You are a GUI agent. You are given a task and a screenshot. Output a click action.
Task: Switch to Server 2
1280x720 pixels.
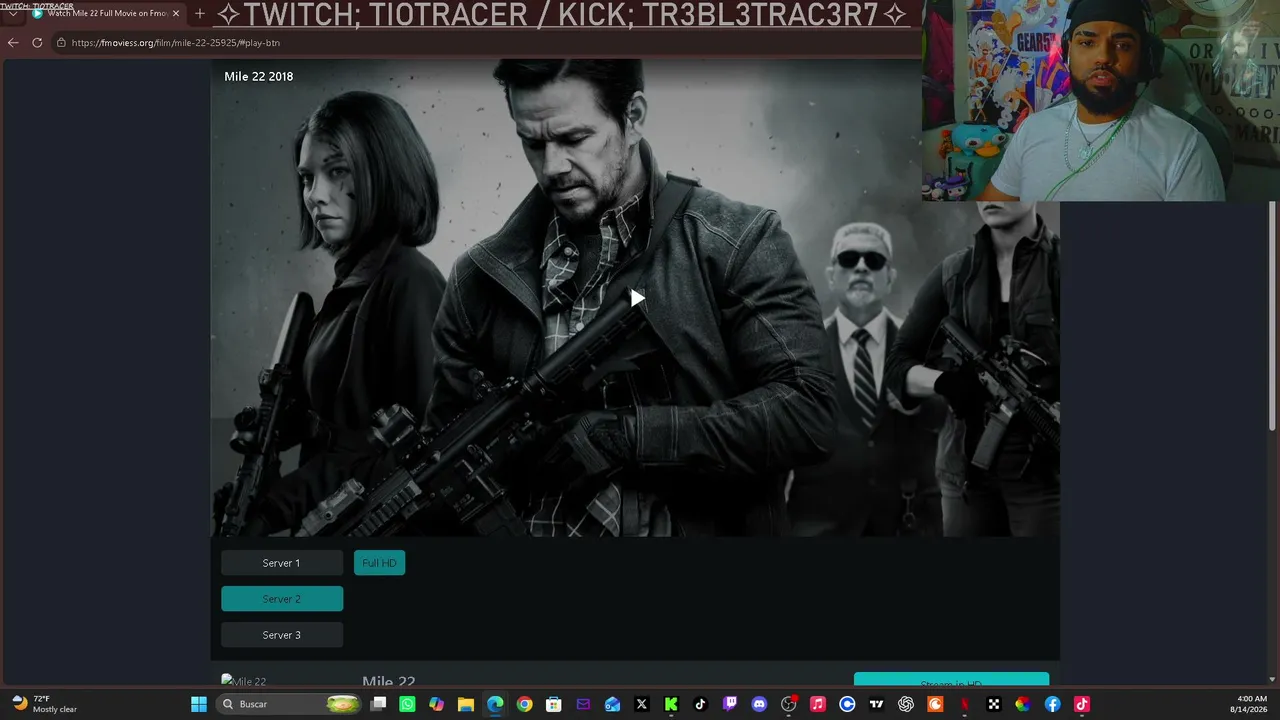click(x=281, y=599)
